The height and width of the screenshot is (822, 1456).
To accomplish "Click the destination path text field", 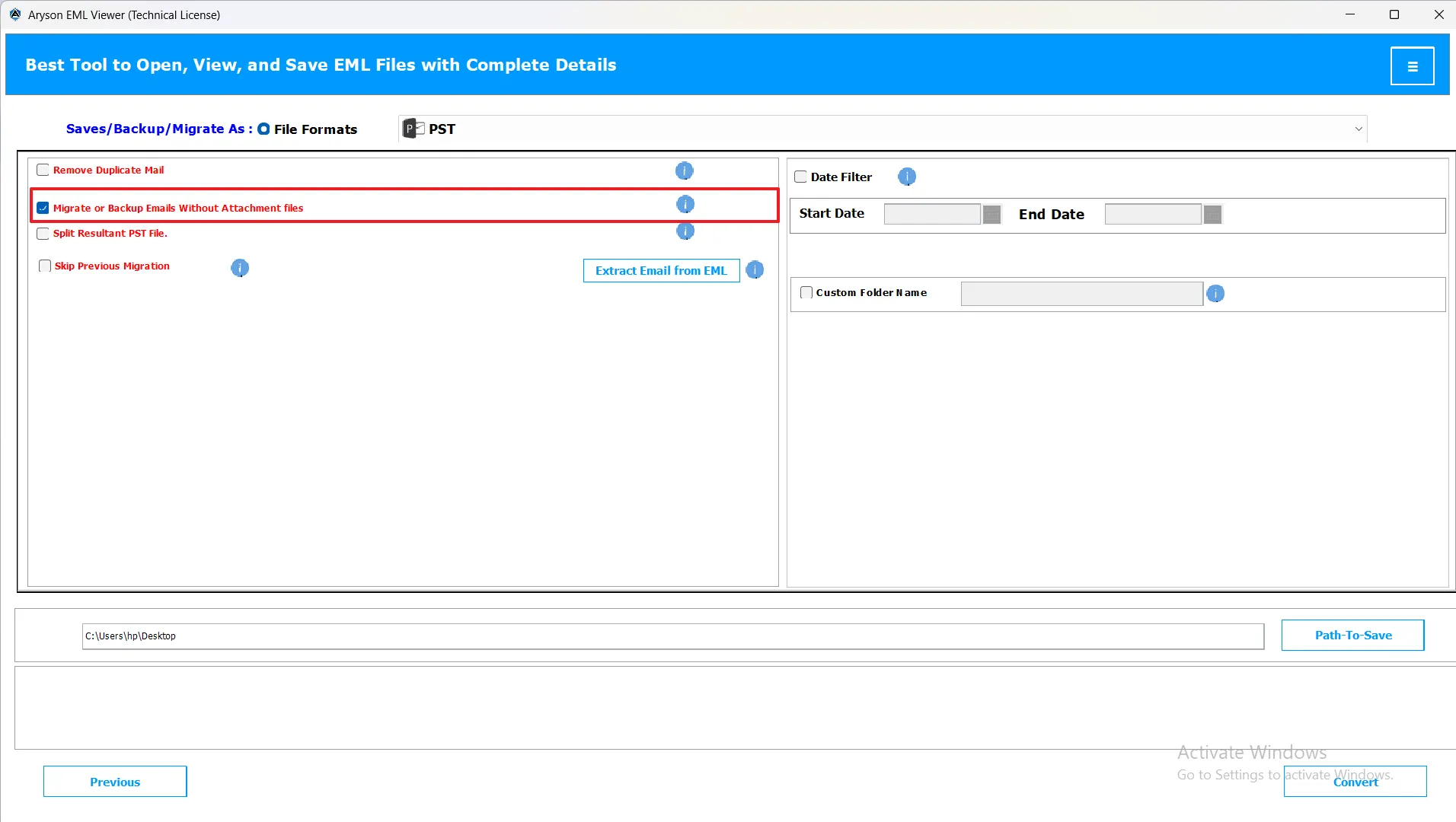I will [672, 636].
